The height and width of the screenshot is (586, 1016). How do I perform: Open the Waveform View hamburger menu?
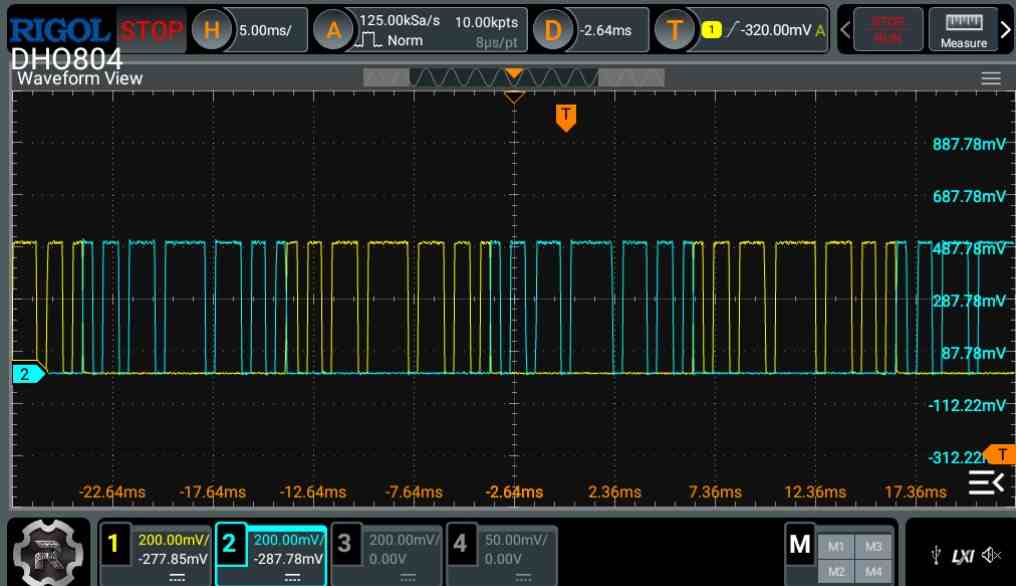click(x=990, y=78)
